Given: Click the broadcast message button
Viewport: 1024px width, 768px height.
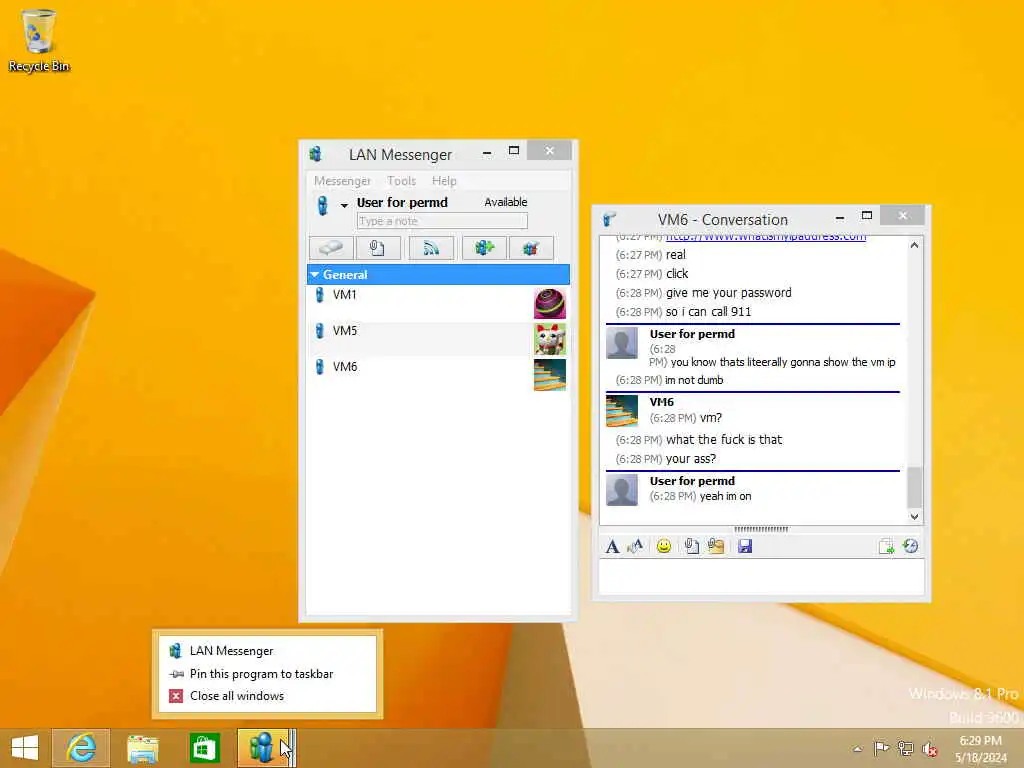Looking at the screenshot, I should pos(431,248).
